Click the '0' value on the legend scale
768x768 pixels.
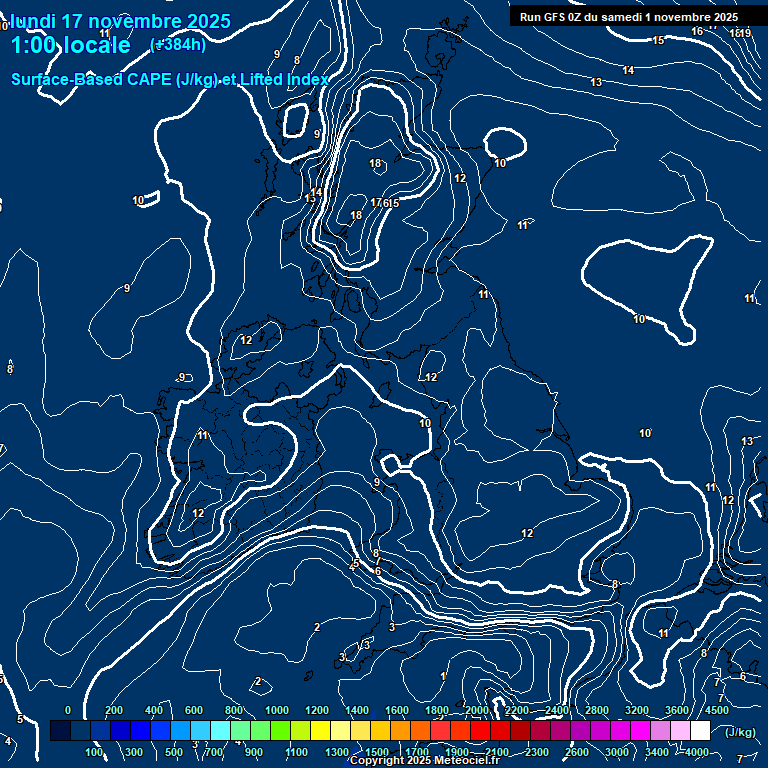tap(68, 710)
